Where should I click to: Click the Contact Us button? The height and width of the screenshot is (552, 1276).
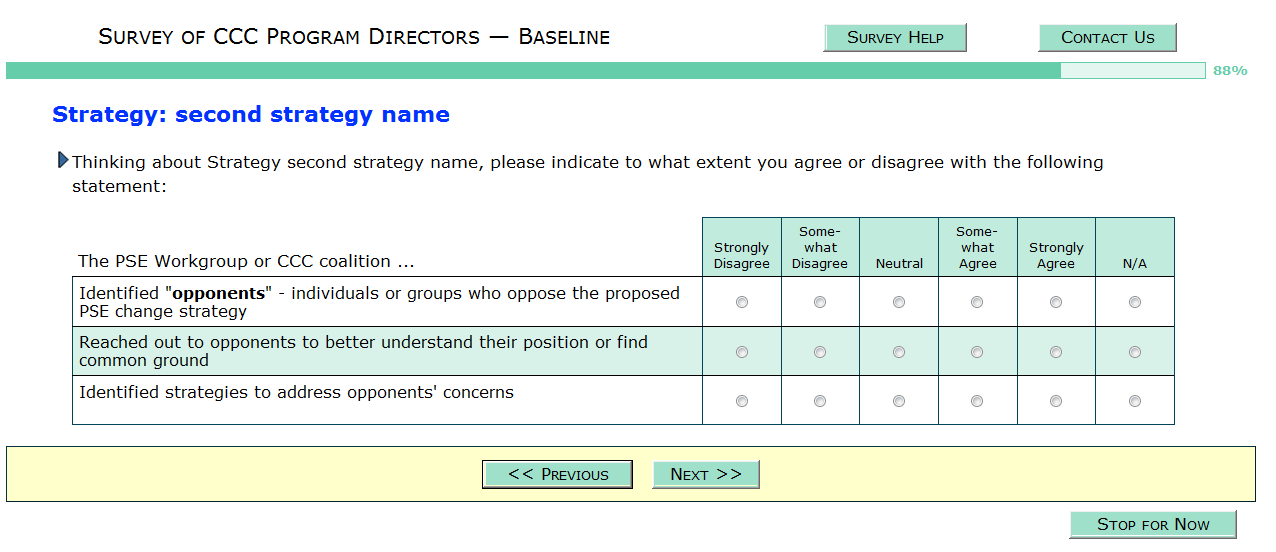pos(1107,38)
